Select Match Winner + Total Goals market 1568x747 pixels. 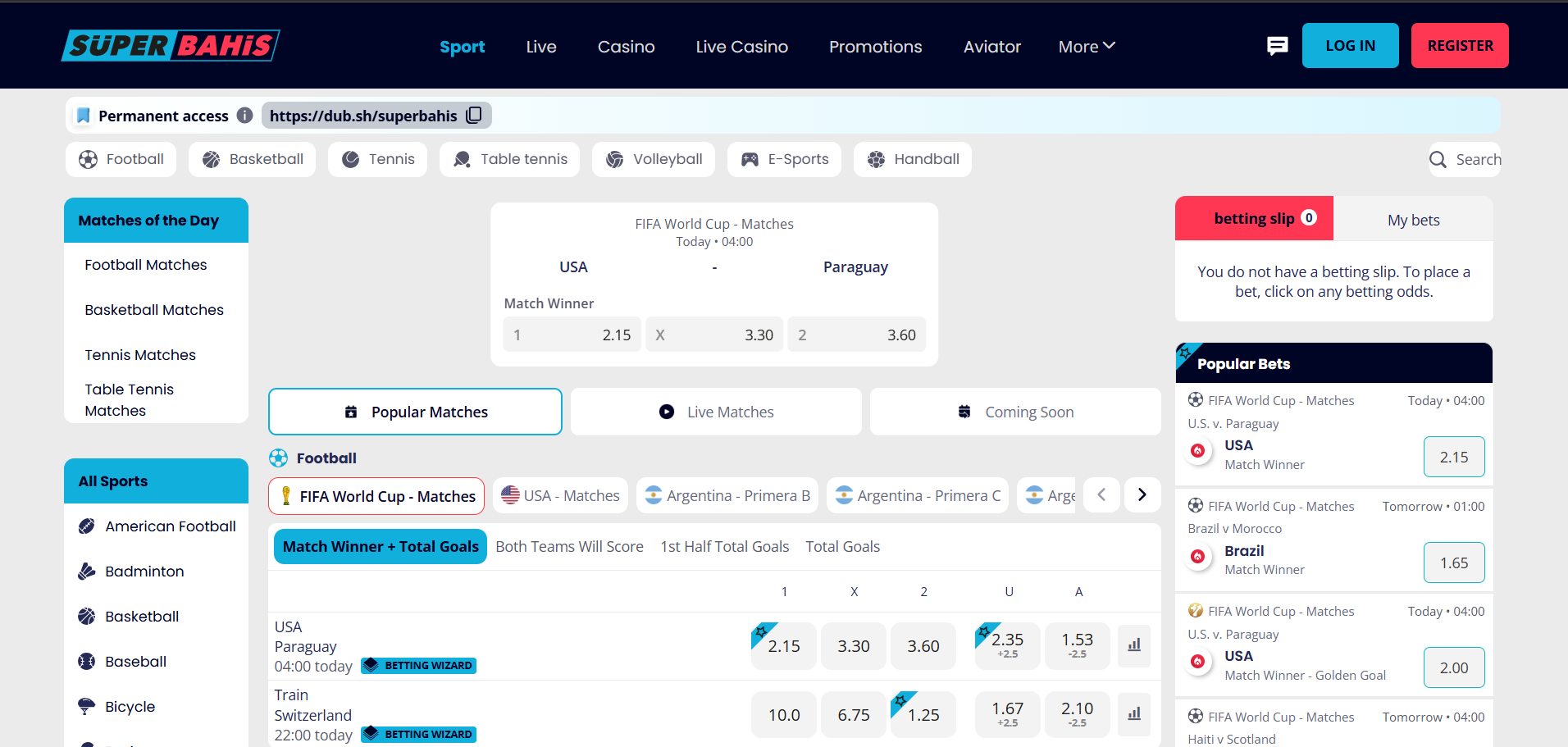pos(381,547)
